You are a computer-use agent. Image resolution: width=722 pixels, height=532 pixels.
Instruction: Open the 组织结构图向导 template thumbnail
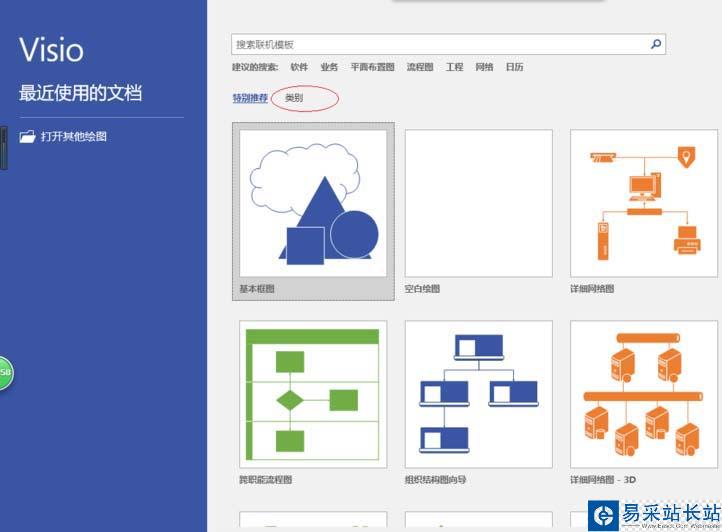[478, 394]
